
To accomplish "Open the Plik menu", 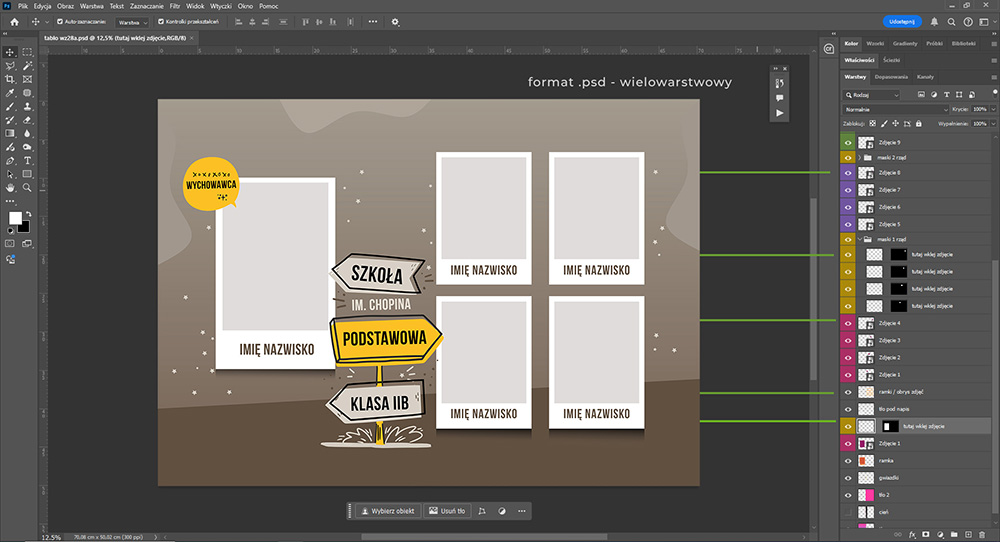I will point(23,6).
